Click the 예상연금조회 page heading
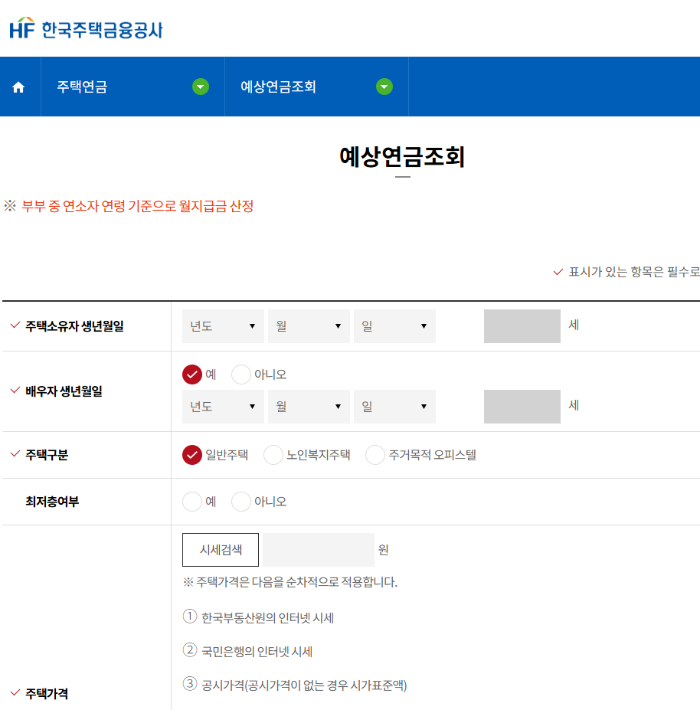 click(402, 157)
